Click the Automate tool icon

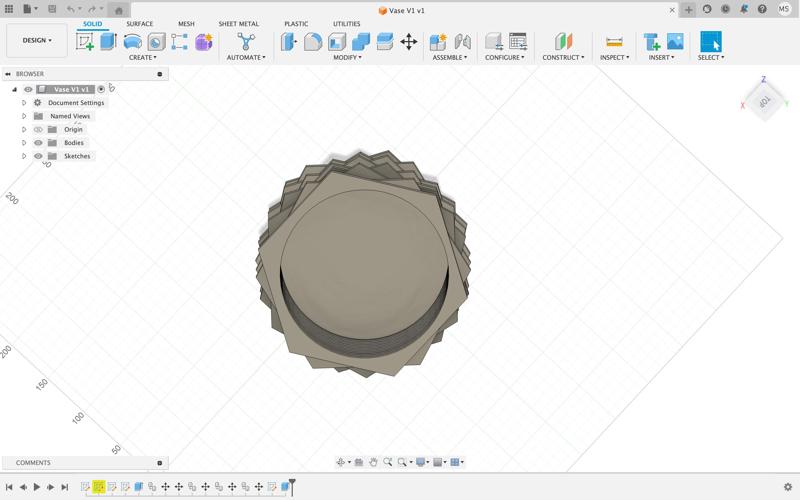pyautogui.click(x=245, y=42)
